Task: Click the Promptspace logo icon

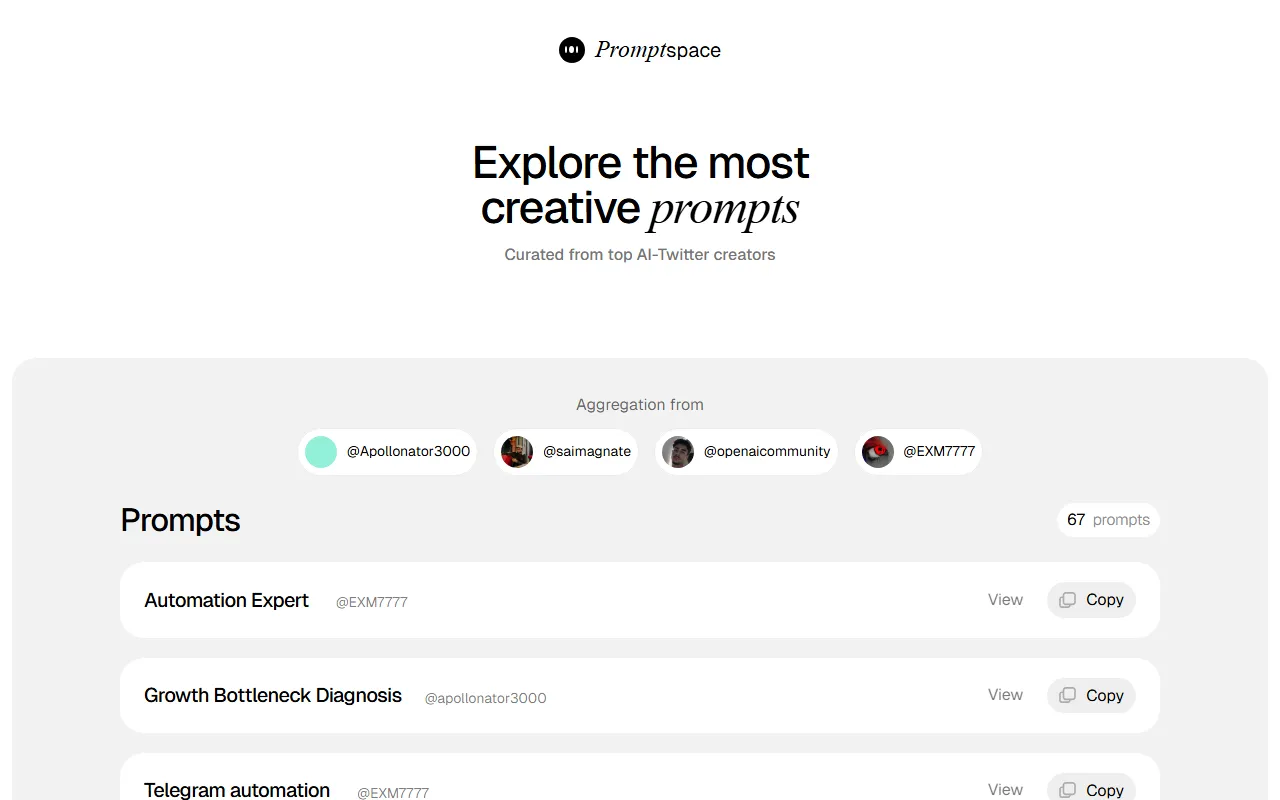Action: pyautogui.click(x=571, y=50)
